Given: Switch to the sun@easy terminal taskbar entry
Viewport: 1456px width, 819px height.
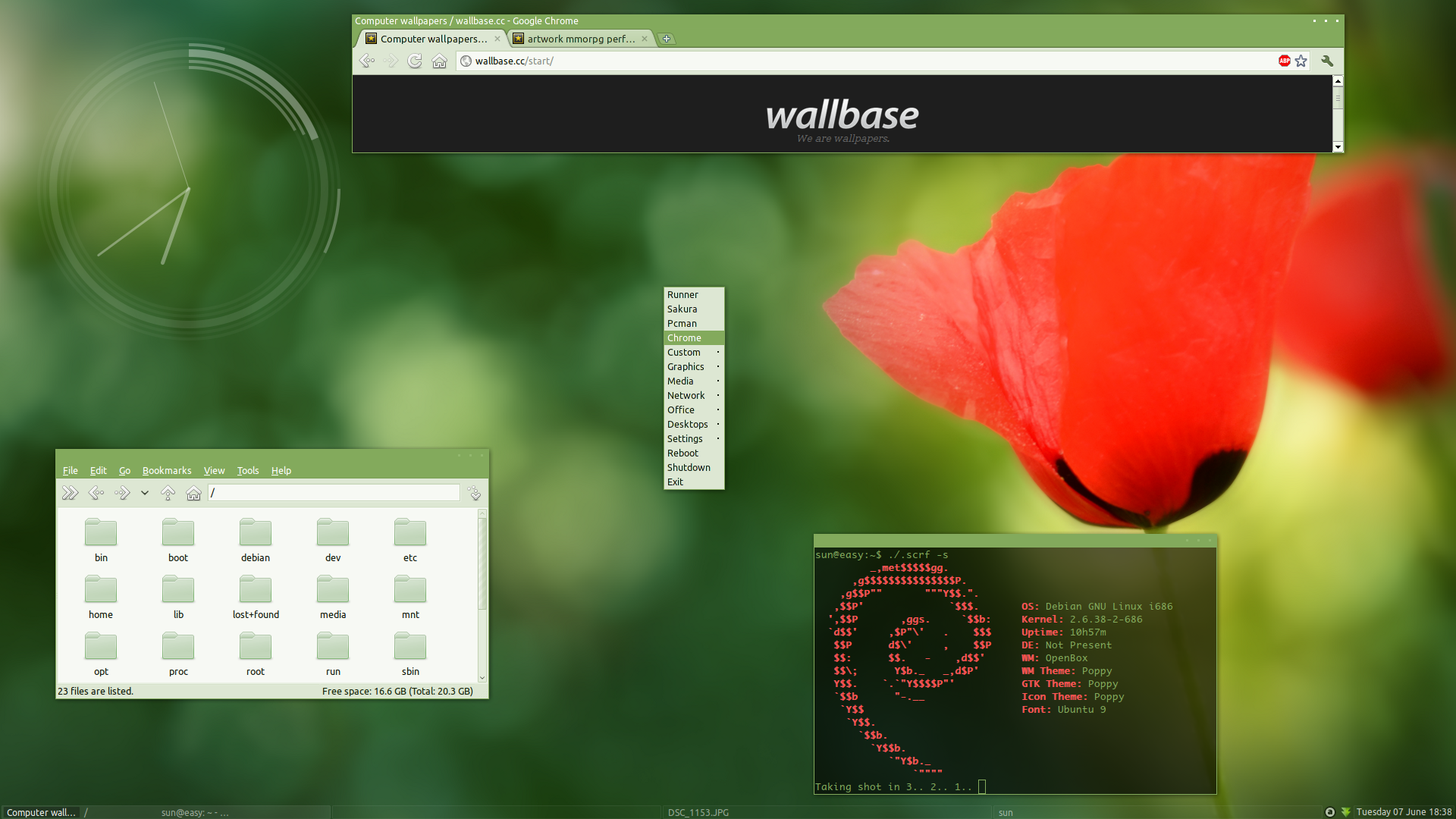Looking at the screenshot, I should [x=195, y=812].
